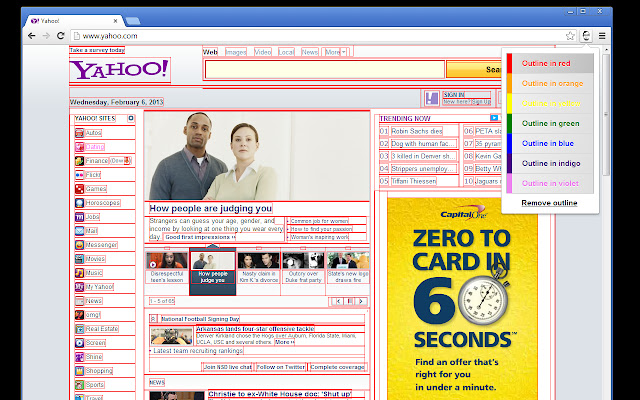This screenshot has width=640, height=400.
Task: Click the SIGN IN link
Action: tap(454, 95)
